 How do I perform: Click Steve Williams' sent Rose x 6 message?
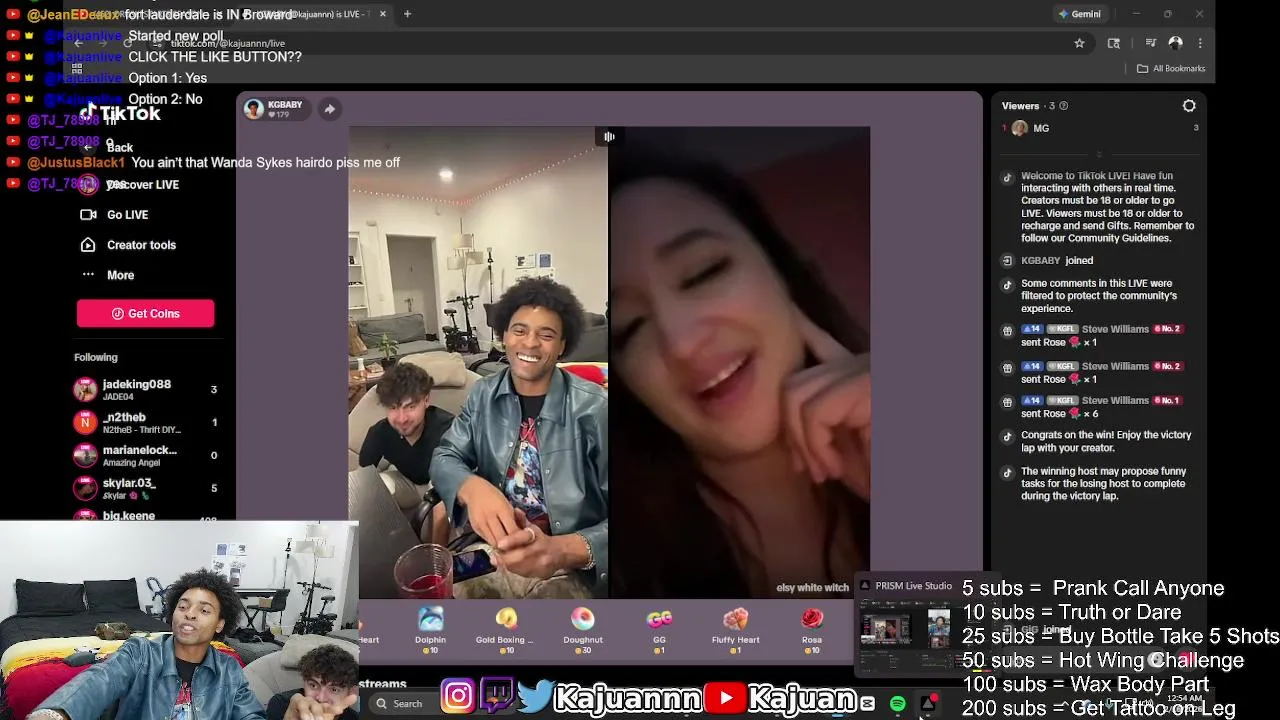click(x=1094, y=406)
